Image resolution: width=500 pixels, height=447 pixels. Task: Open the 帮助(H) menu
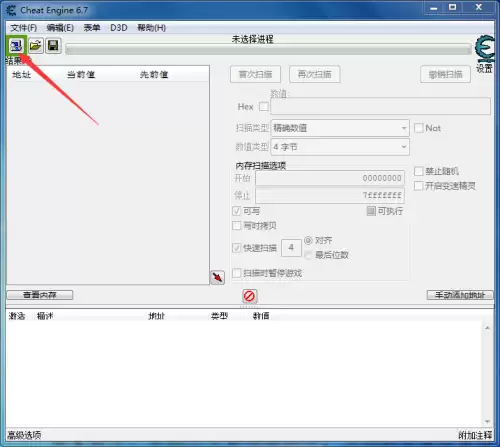152,28
